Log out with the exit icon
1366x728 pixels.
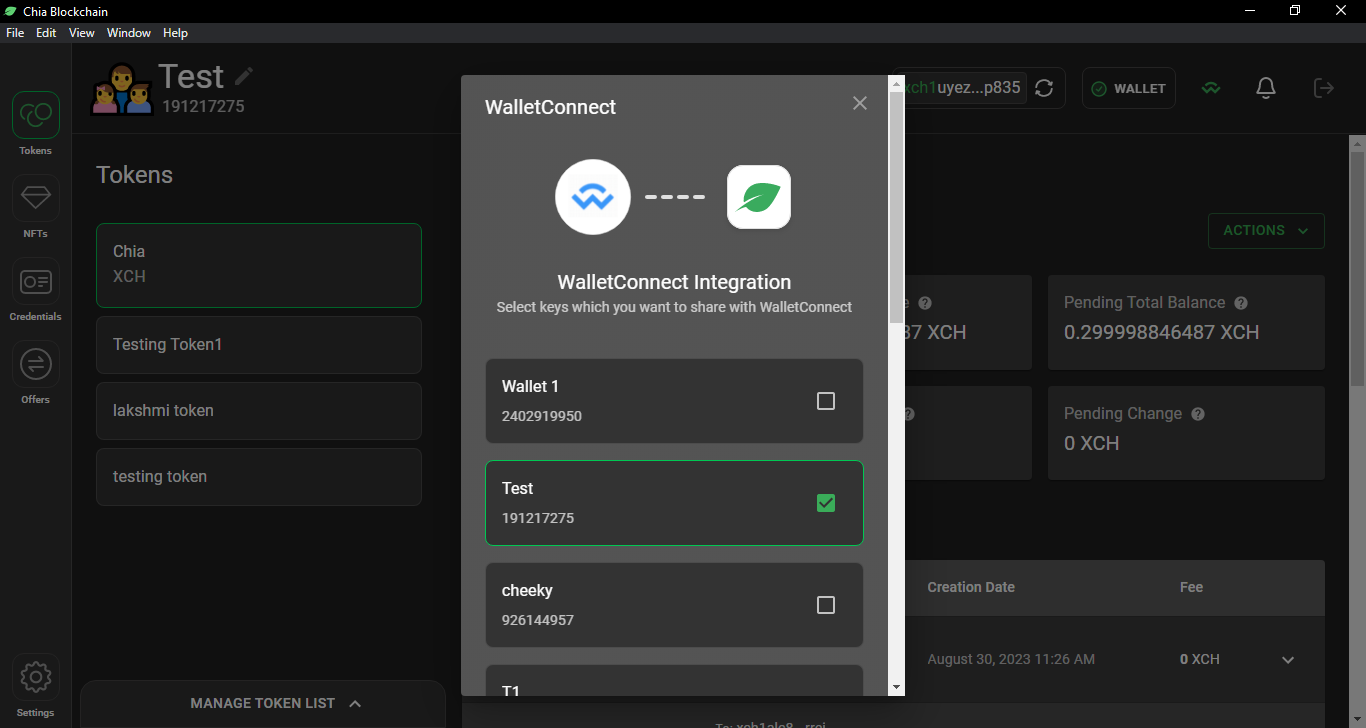pyautogui.click(x=1323, y=88)
